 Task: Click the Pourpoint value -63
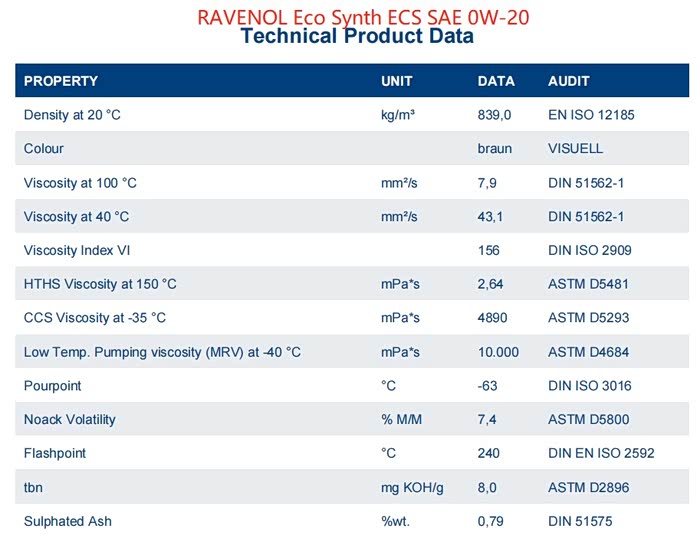[x=488, y=386]
